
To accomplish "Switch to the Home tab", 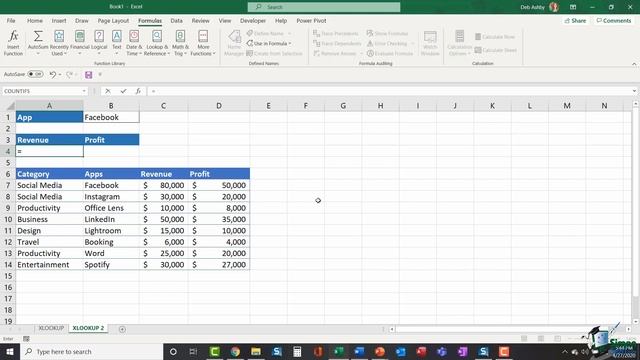I will [x=35, y=20].
